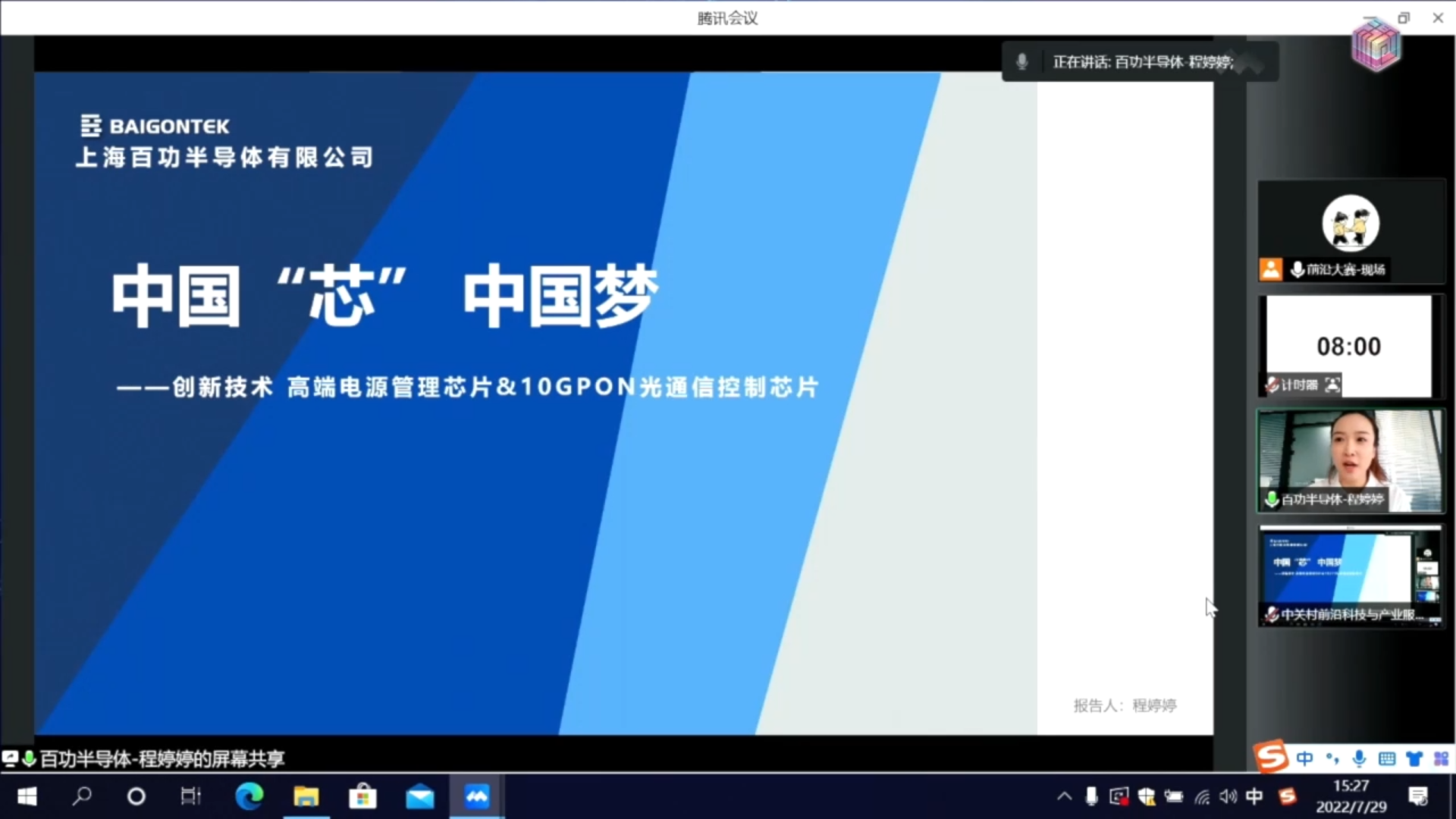This screenshot has width=1456, height=819.
Task: Open Windows taskbar search
Action: (x=82, y=796)
